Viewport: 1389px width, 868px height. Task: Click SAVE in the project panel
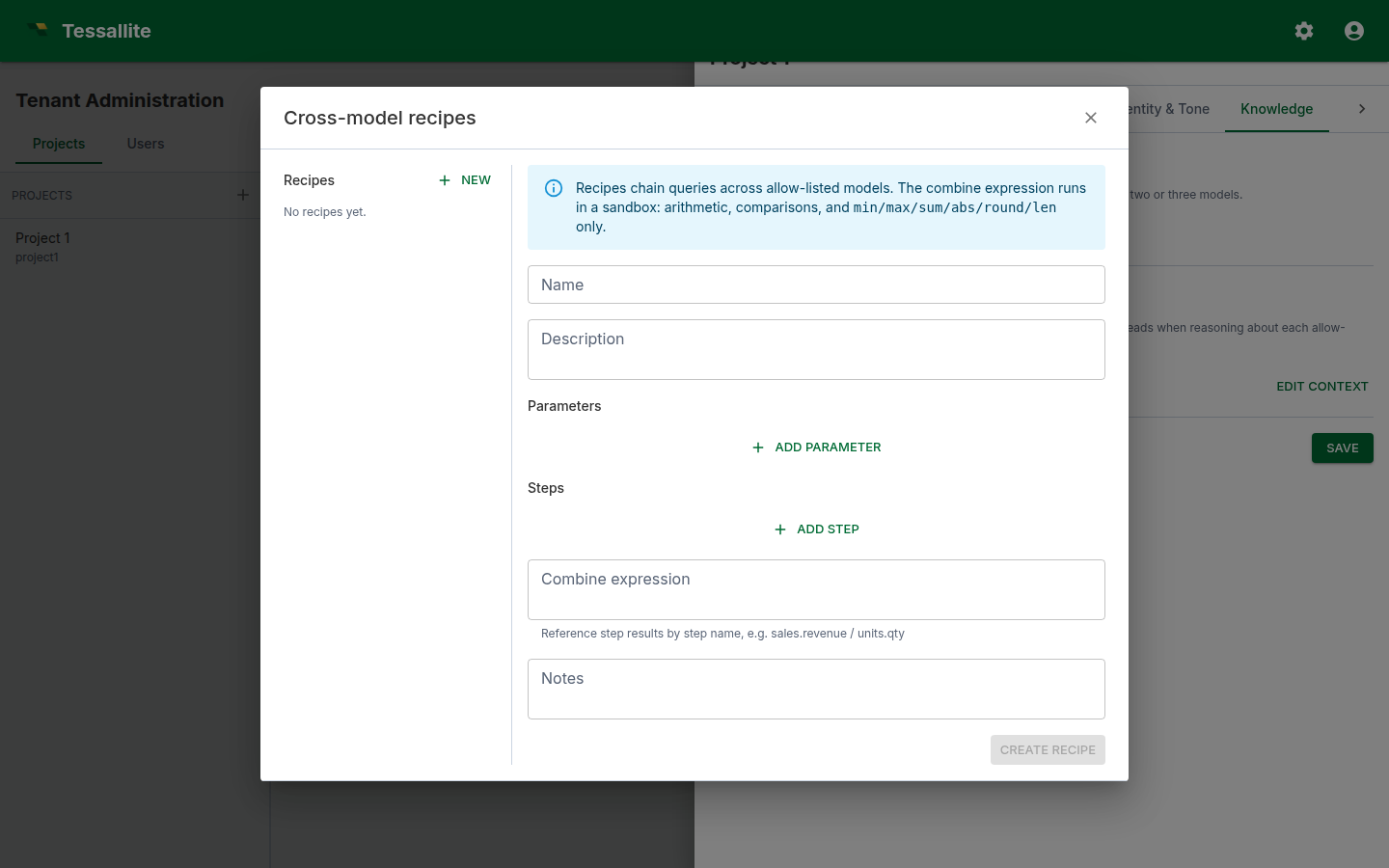[x=1343, y=448]
